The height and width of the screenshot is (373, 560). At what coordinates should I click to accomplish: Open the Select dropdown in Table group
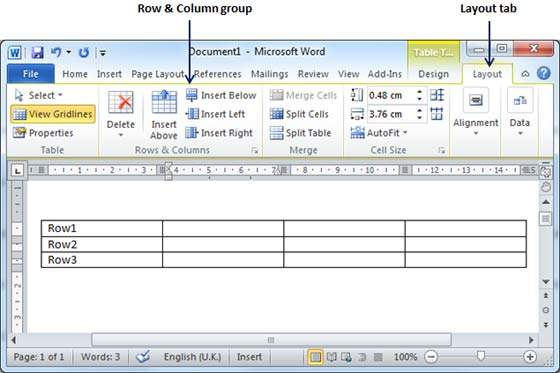39,95
